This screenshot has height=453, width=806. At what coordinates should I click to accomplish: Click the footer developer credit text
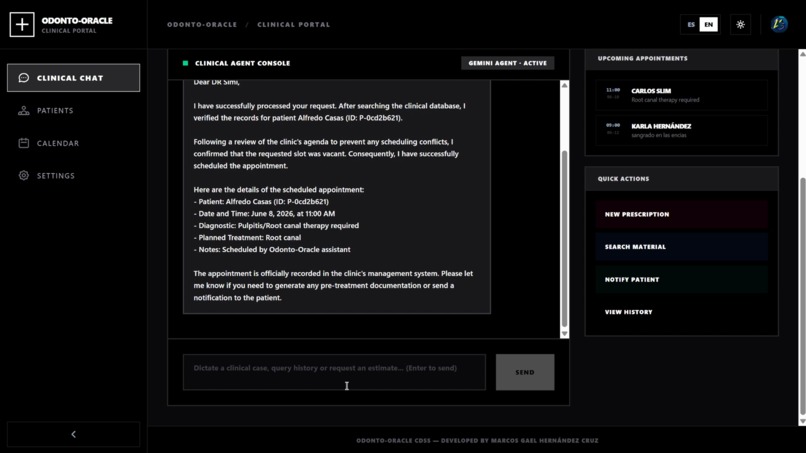coord(477,441)
